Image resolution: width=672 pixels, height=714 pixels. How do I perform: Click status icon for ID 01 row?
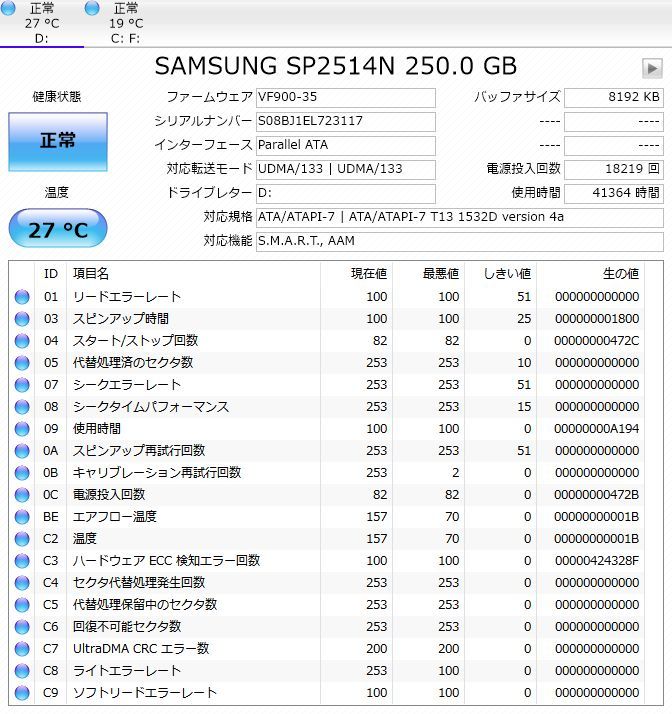pos(22,297)
